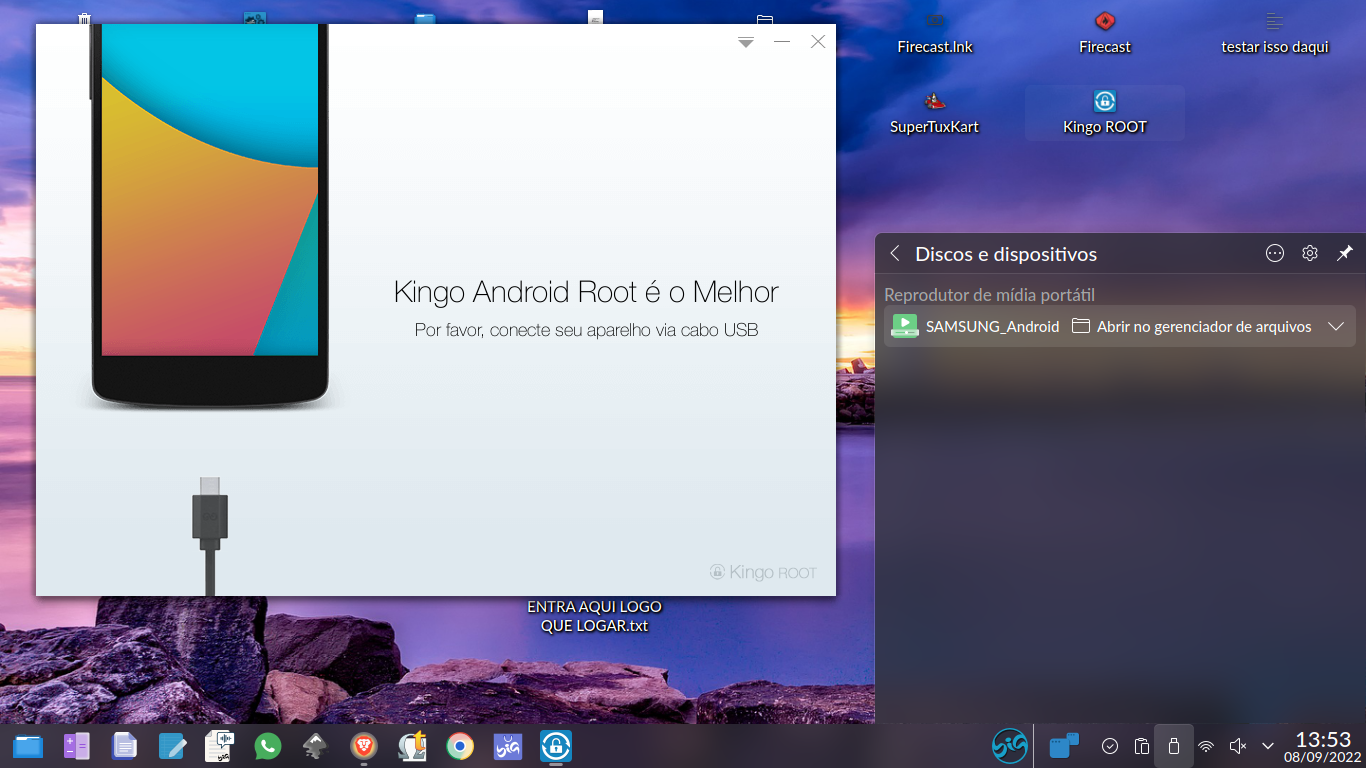The height and width of the screenshot is (768, 1366).
Task: Switch to the Kingo ROOT taskbar entry
Action: [556, 746]
